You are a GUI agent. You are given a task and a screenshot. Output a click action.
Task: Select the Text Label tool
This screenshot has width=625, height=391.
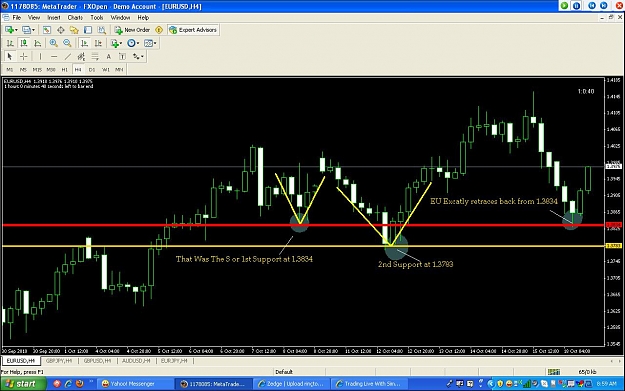point(122,56)
